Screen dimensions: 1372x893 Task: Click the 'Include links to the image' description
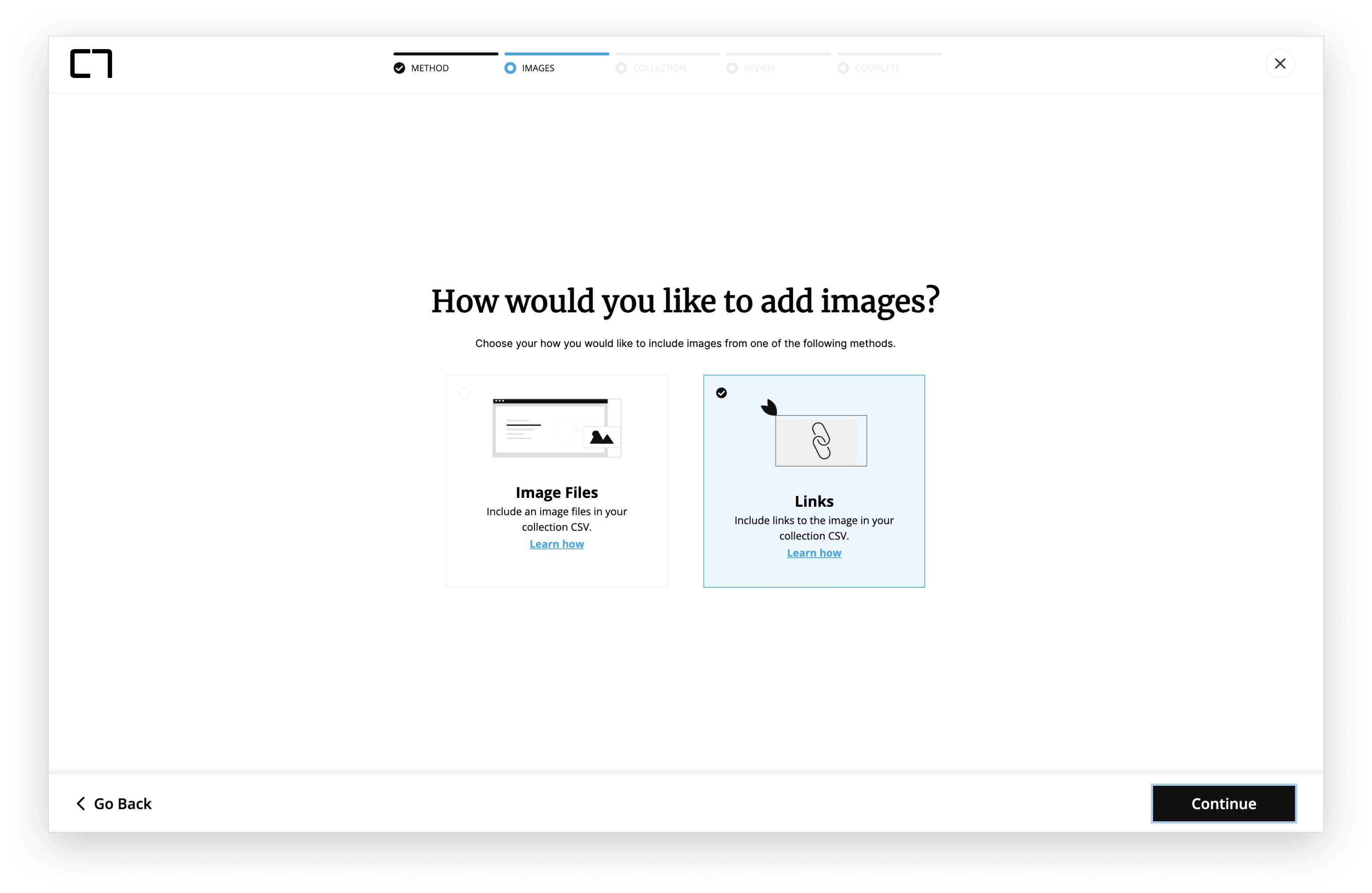pyautogui.click(x=814, y=528)
